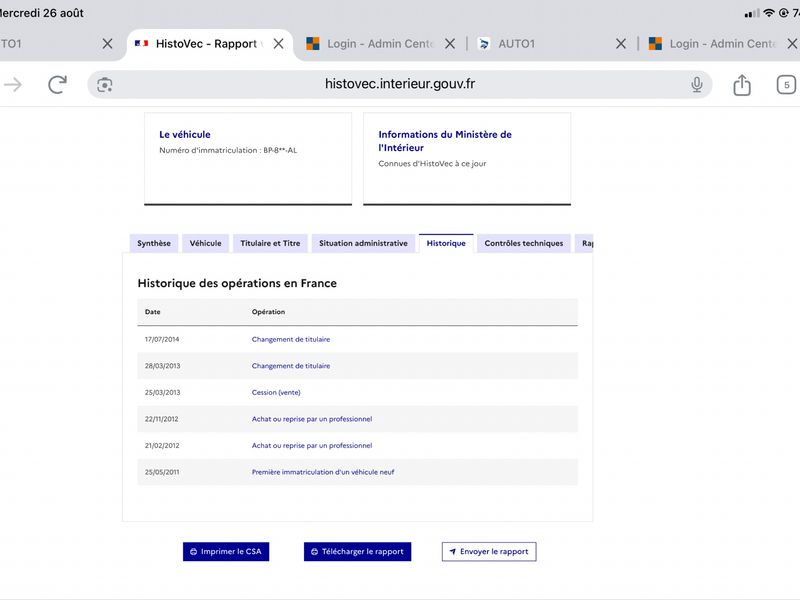800x600 pixels.
Task: Click the Télécharger le rapport button
Action: [x=357, y=552]
